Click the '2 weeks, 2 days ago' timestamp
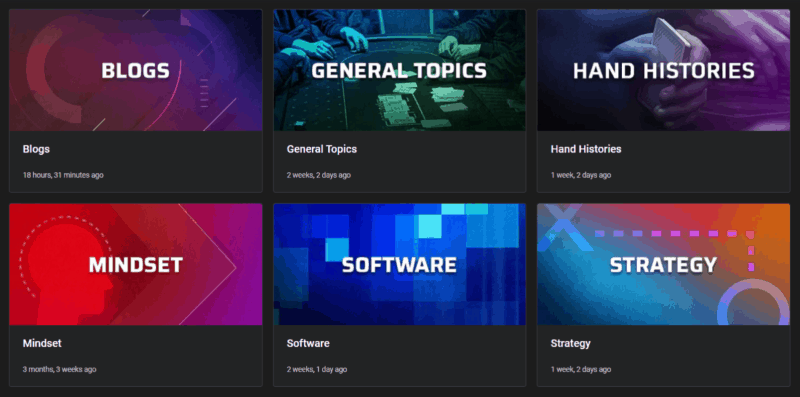 [x=318, y=175]
